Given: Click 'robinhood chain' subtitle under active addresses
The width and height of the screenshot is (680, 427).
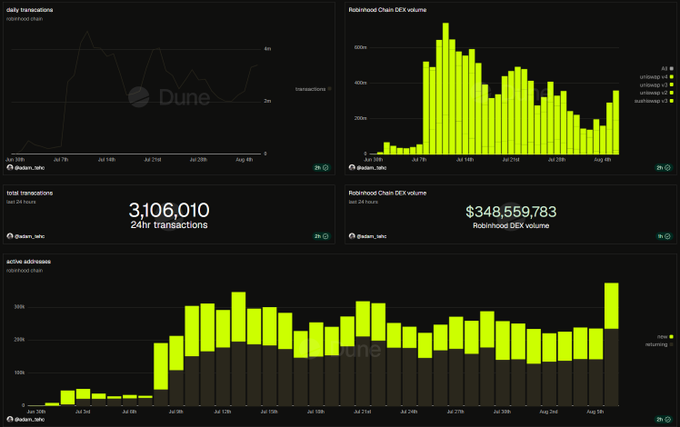Looking at the screenshot, I should tap(24, 271).
